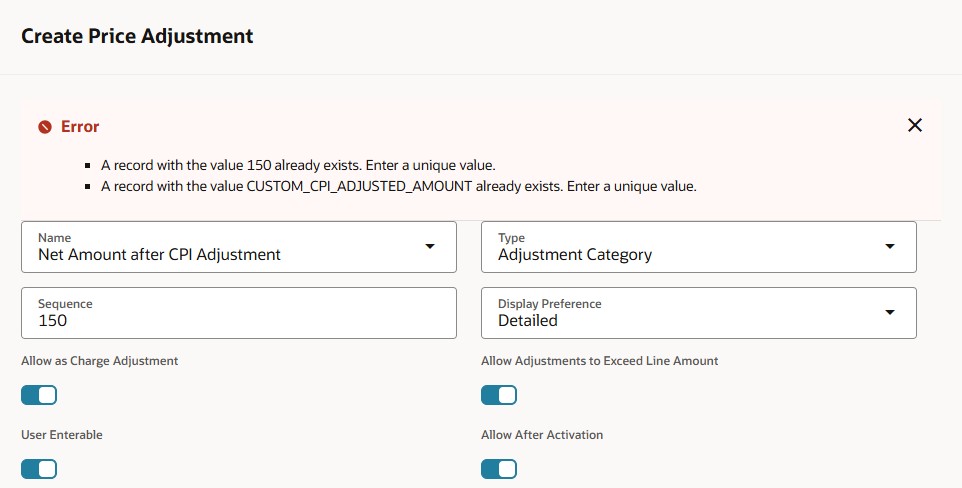Turn off Allow After Activation switch
This screenshot has height=488, width=962.
coord(499,469)
